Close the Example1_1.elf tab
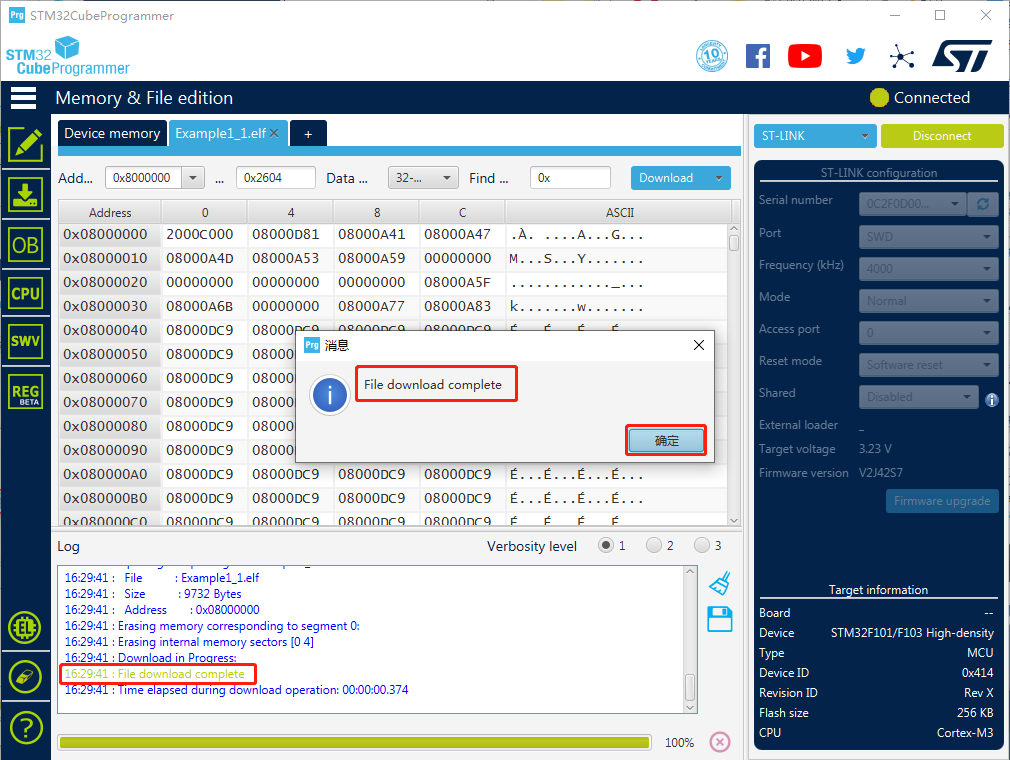 (274, 133)
